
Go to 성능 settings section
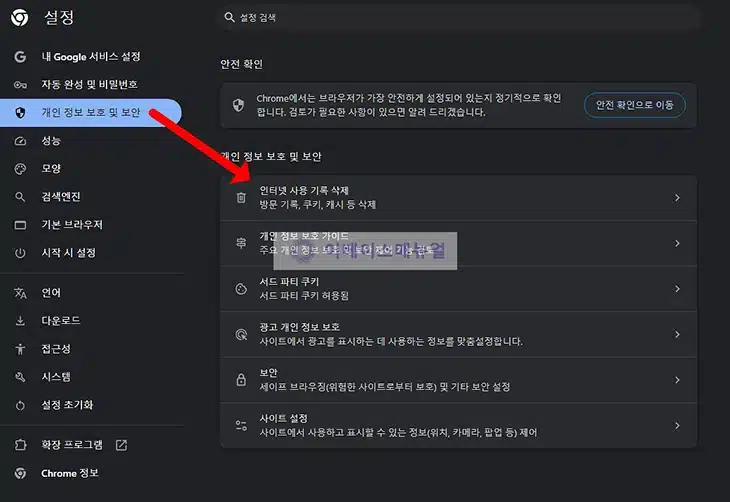coord(91,141)
